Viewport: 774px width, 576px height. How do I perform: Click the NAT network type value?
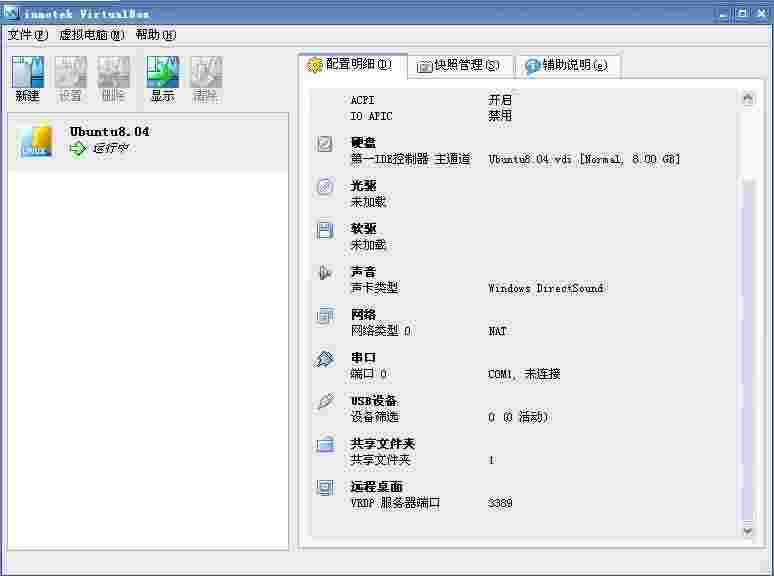[497, 331]
